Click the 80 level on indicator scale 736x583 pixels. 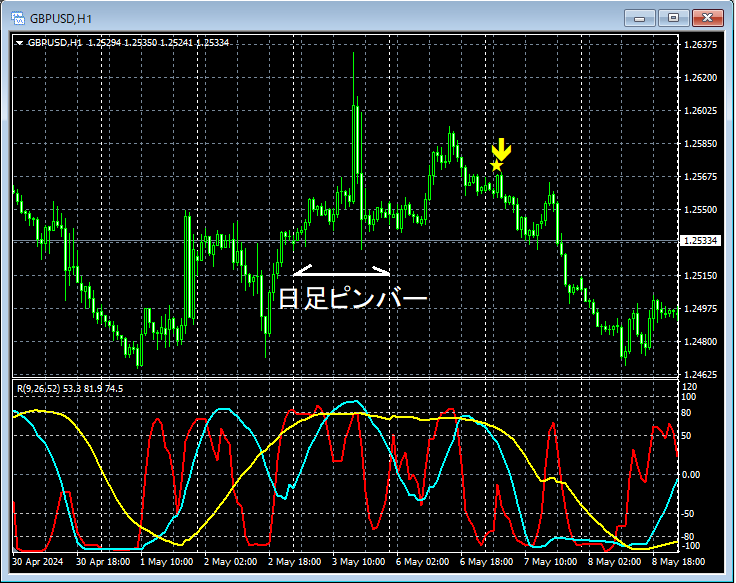pos(686,413)
